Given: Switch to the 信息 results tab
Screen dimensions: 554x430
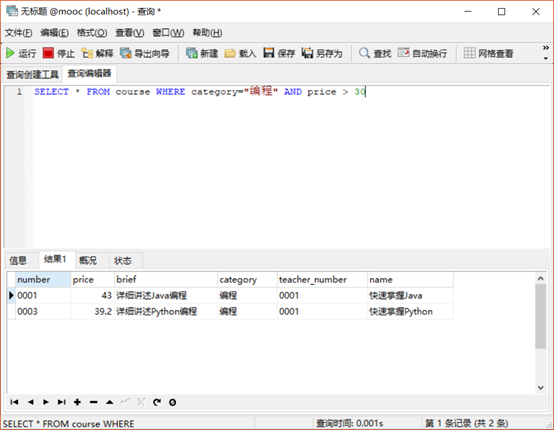Looking at the screenshot, I should pyautogui.click(x=18, y=261).
